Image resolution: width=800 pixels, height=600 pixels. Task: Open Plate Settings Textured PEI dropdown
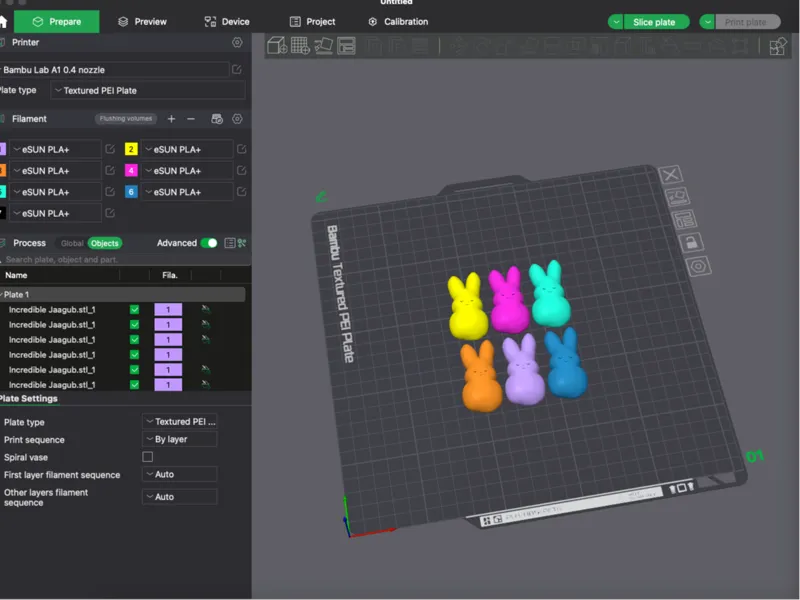click(180, 421)
